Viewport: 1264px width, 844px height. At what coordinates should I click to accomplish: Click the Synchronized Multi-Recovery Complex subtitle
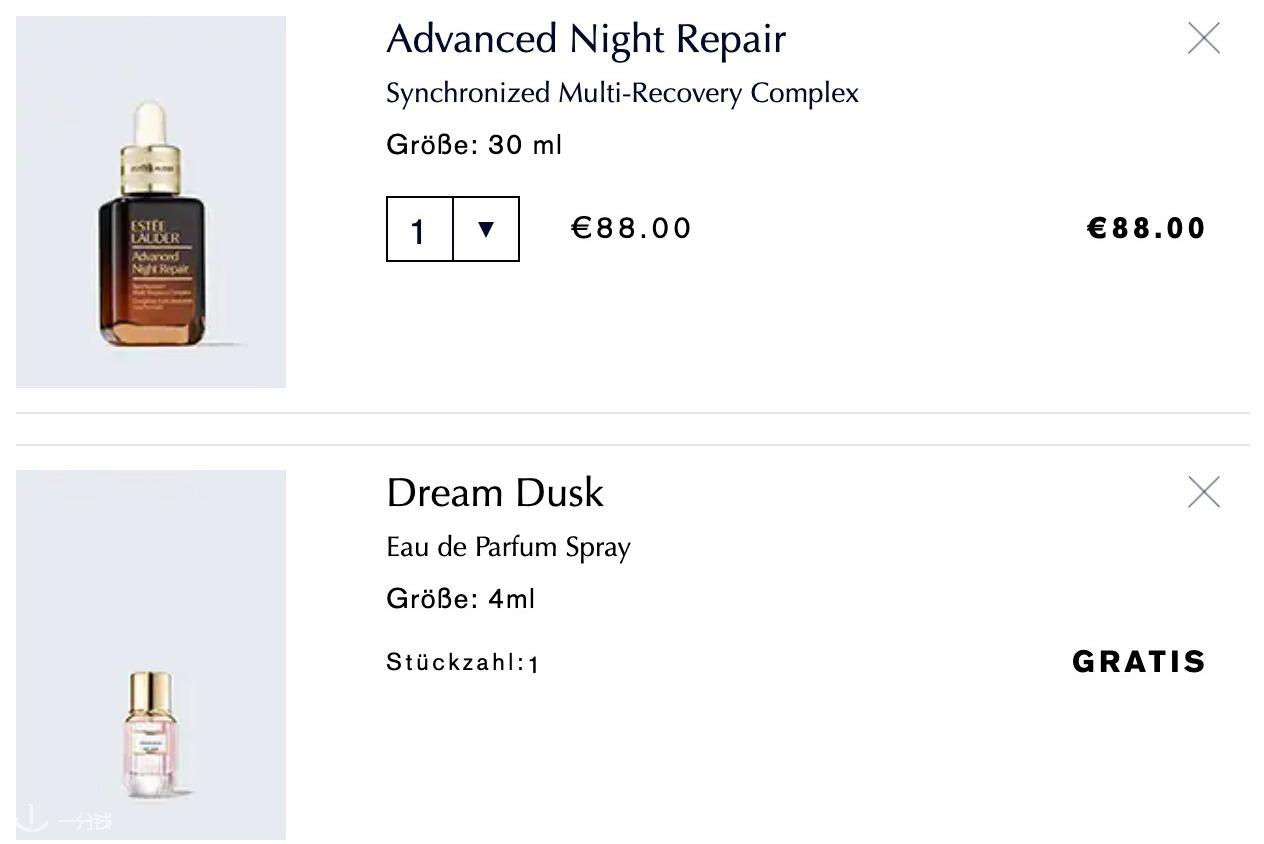click(x=622, y=93)
